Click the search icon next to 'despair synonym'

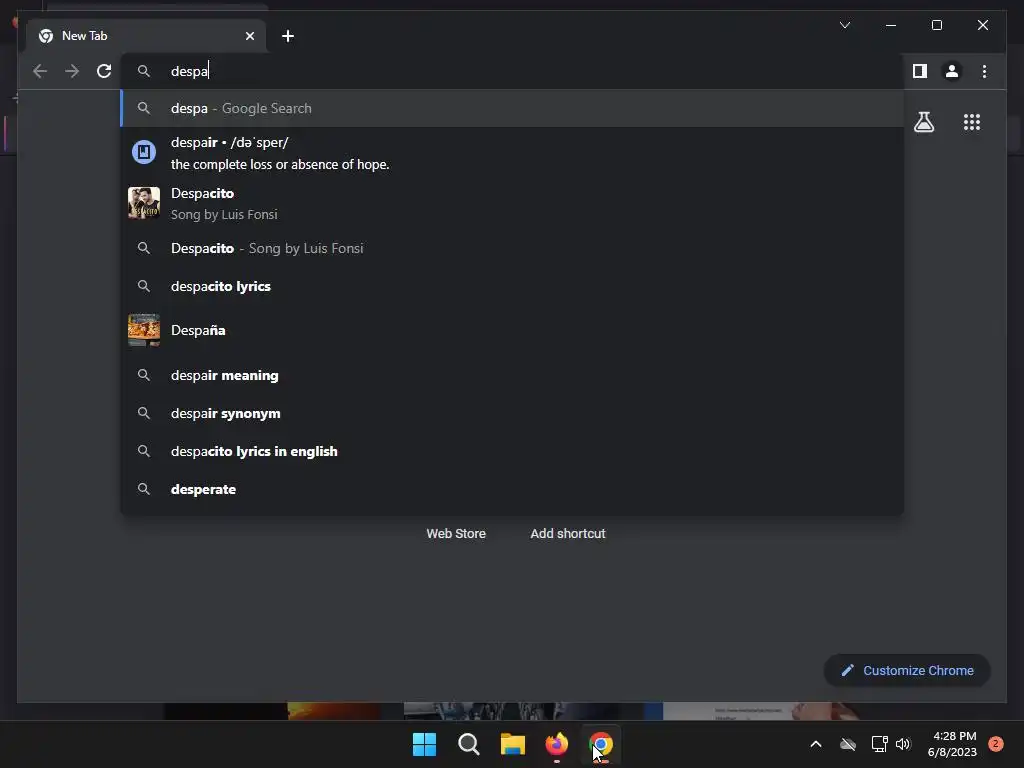pos(144,413)
